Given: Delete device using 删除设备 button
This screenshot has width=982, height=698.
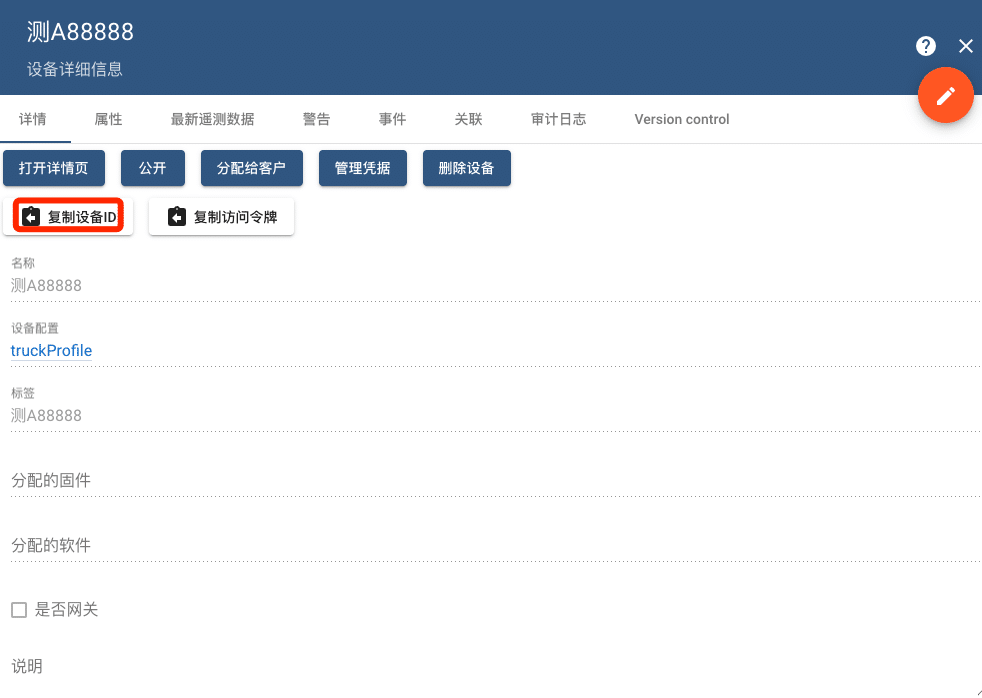Looking at the screenshot, I should [466, 168].
